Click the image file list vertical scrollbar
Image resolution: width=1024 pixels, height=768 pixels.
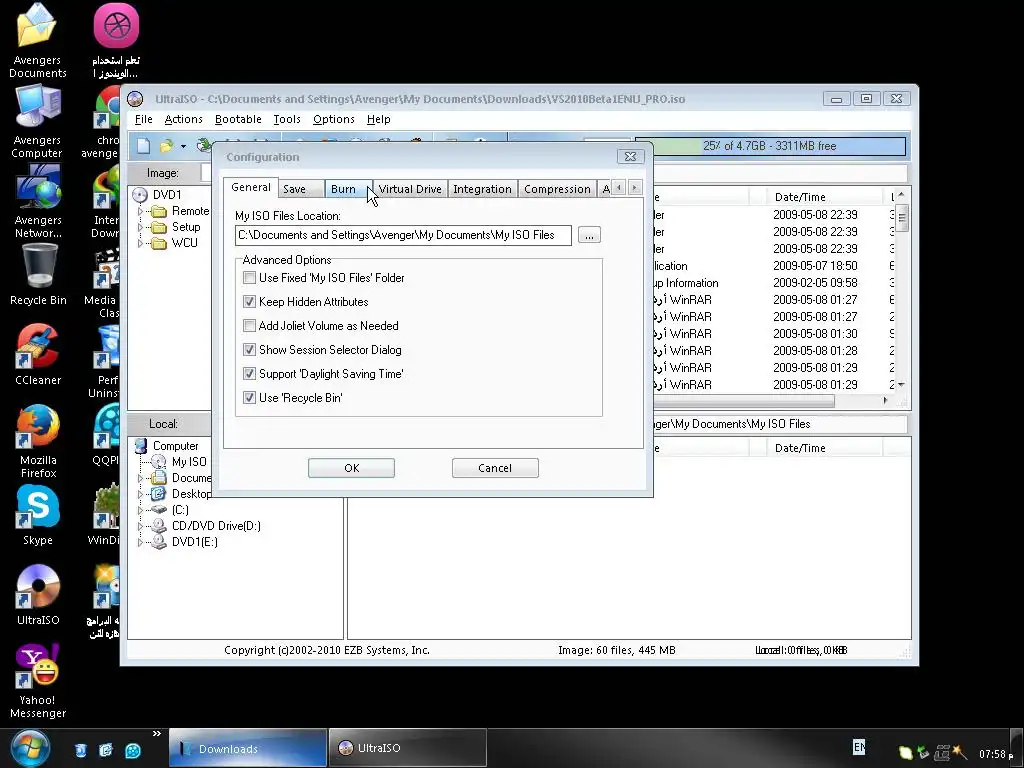[x=901, y=289]
